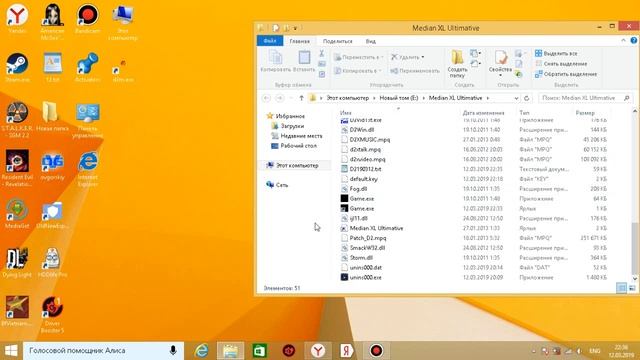Switch to large icons view in status bar
Image resolution: width=640 pixels, height=360 pixels.
[632, 288]
